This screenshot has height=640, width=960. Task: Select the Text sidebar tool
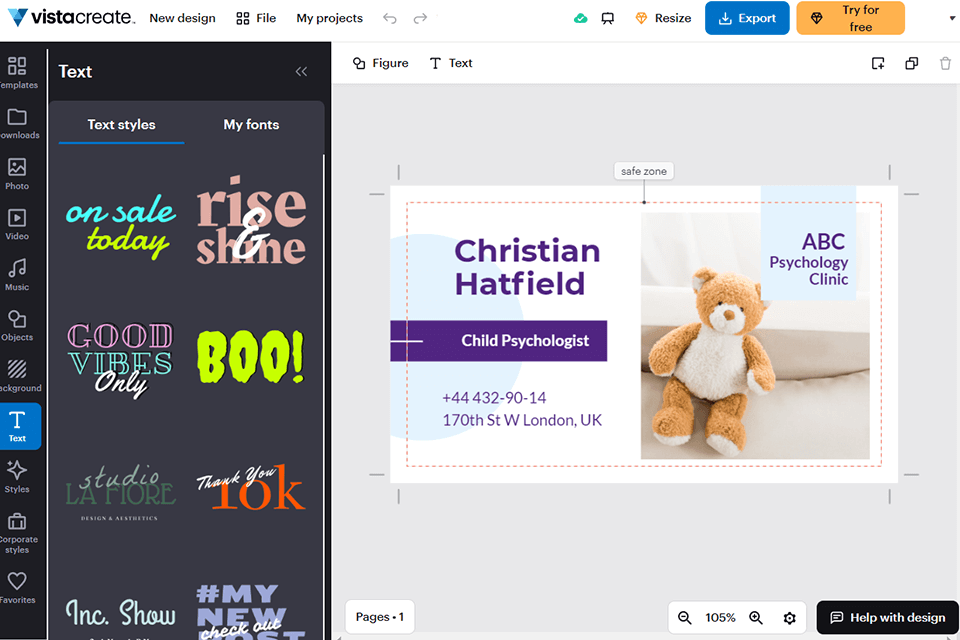(x=18, y=426)
